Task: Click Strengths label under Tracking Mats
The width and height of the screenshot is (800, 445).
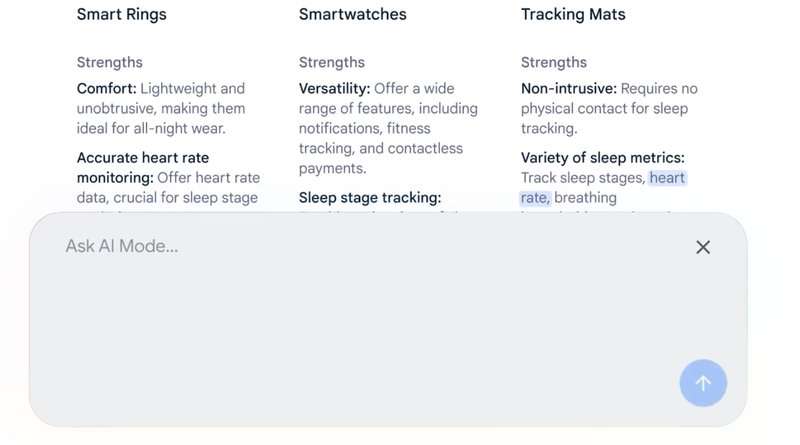Action: tap(554, 62)
